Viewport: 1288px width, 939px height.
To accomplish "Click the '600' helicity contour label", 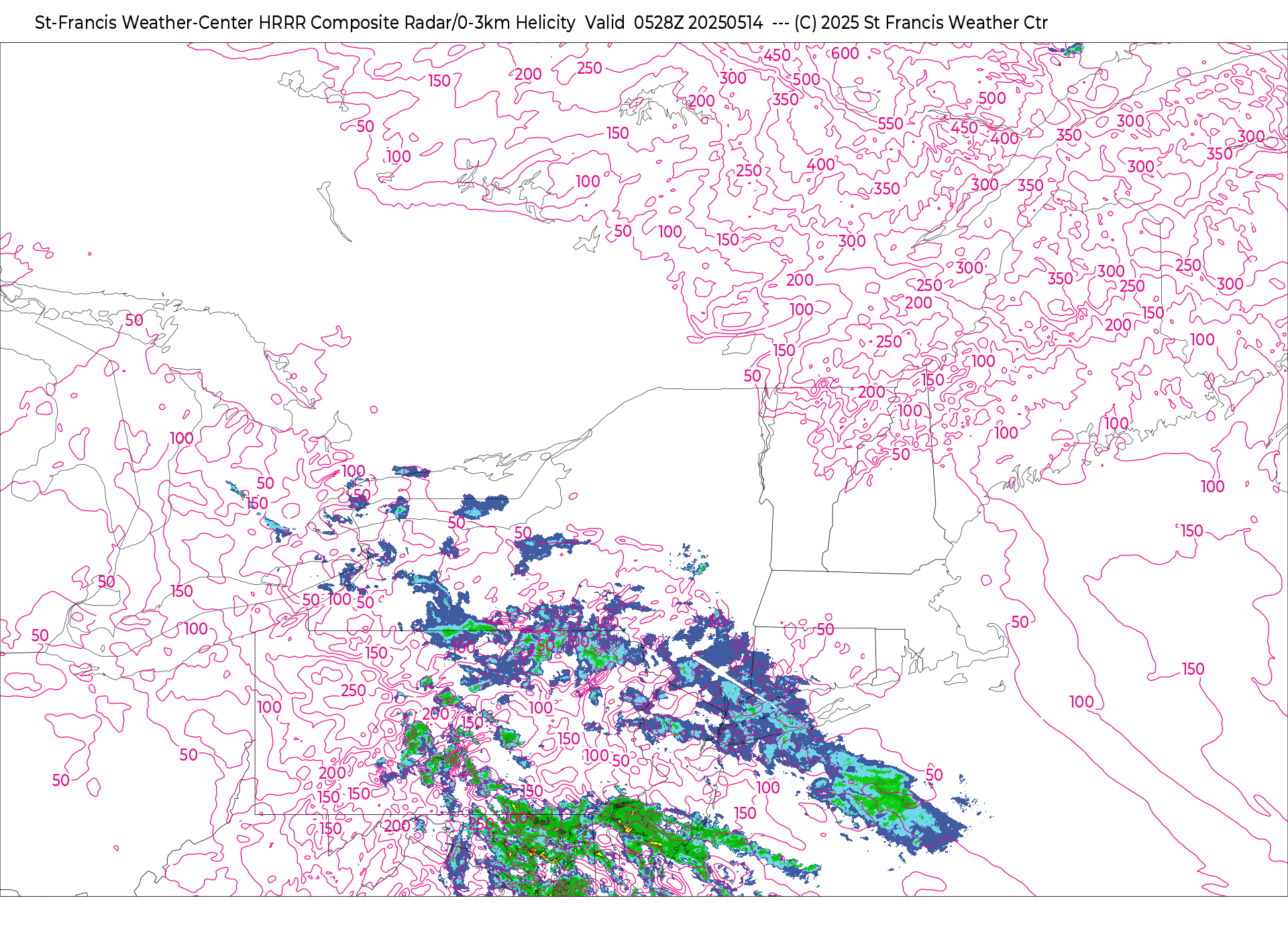I will pyautogui.click(x=845, y=54).
